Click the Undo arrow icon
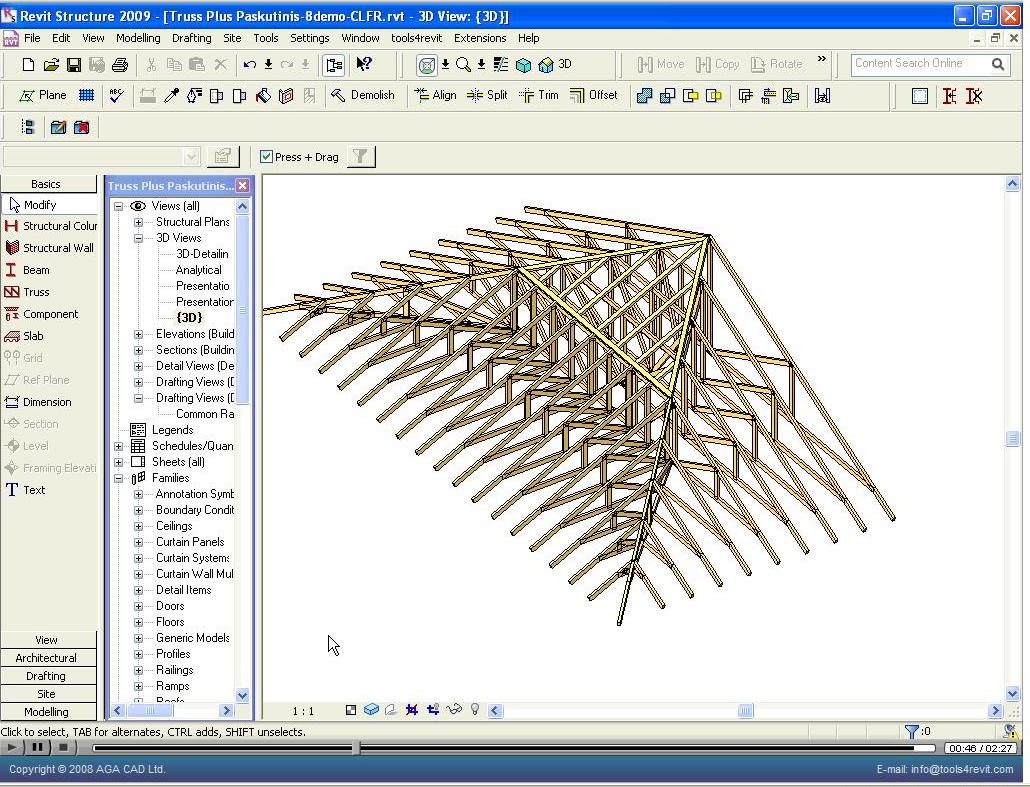 tap(250, 64)
